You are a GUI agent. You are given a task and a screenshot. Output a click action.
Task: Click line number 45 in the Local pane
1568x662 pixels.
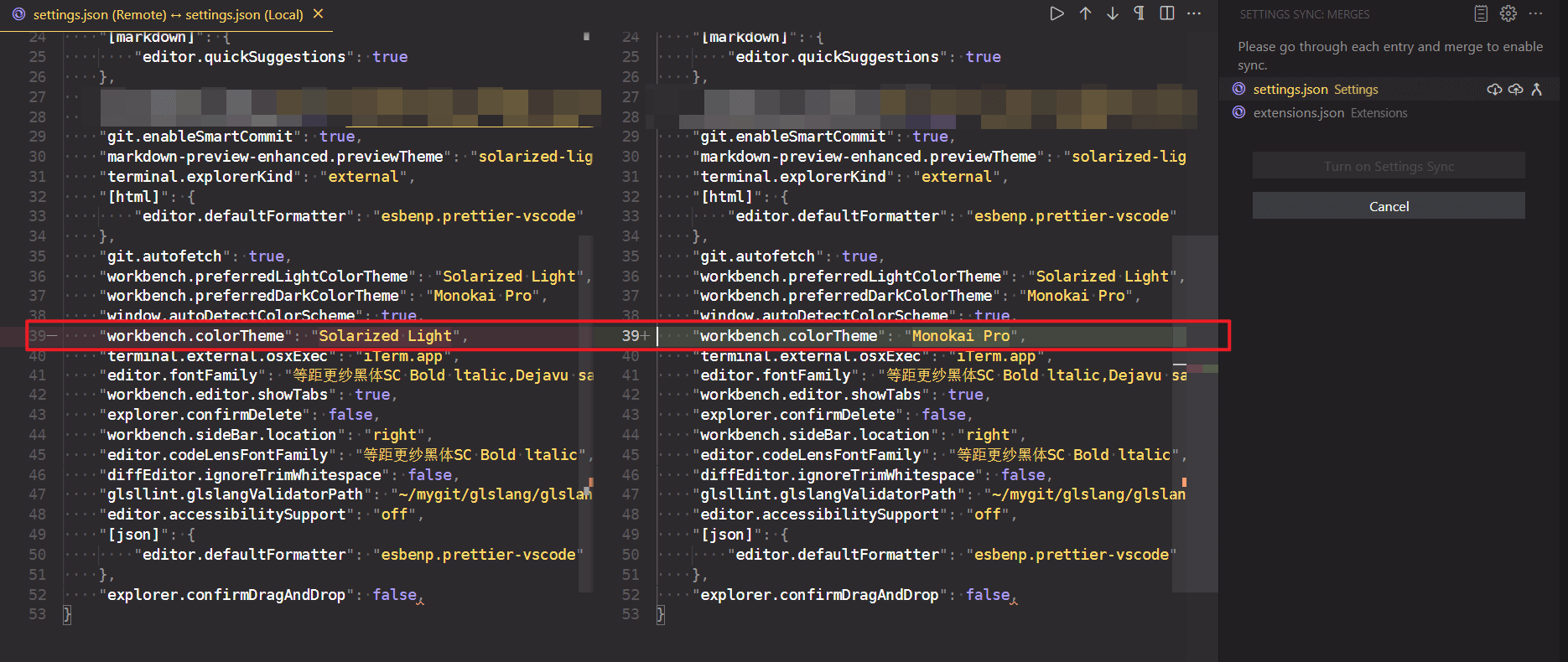[x=631, y=455]
